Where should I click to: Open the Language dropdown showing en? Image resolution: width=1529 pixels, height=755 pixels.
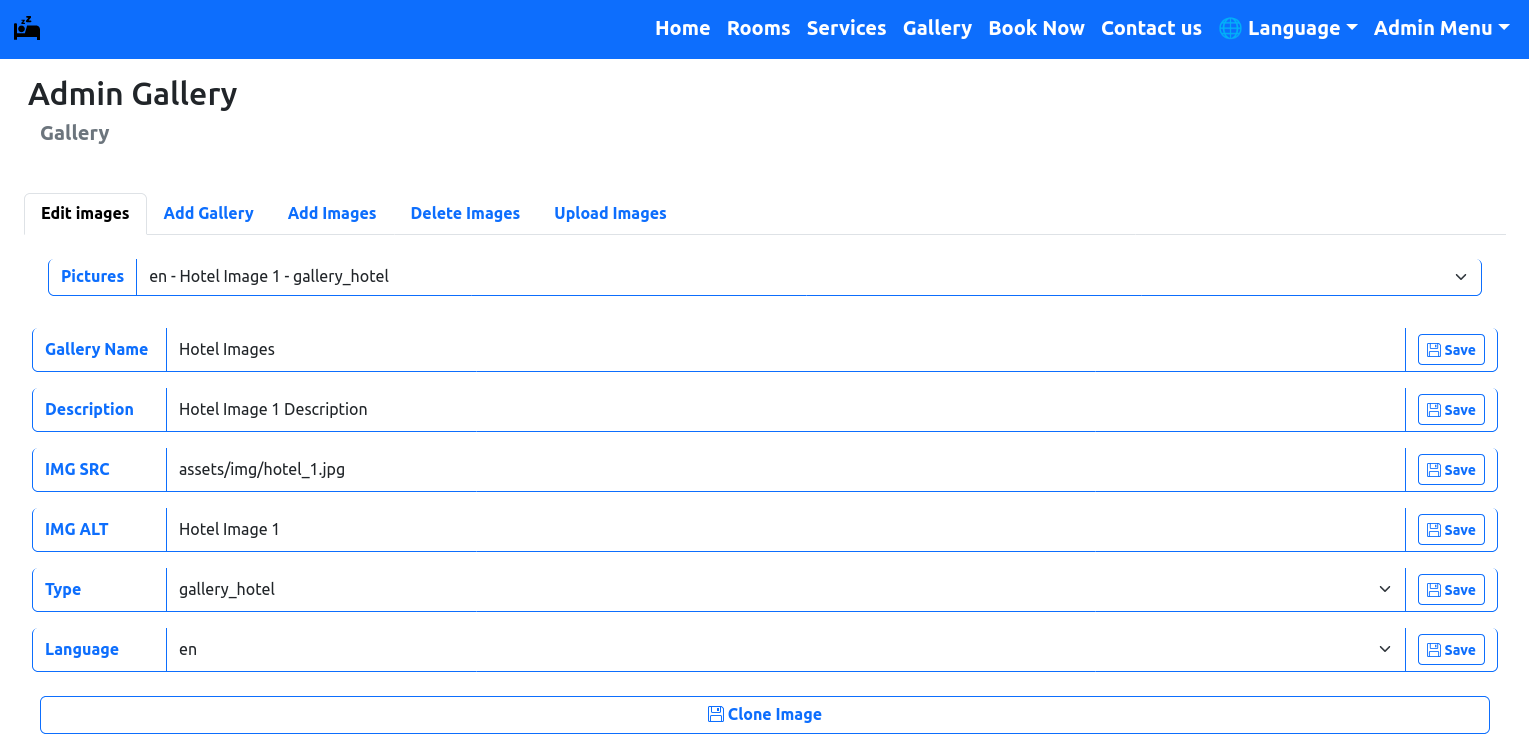[786, 650]
